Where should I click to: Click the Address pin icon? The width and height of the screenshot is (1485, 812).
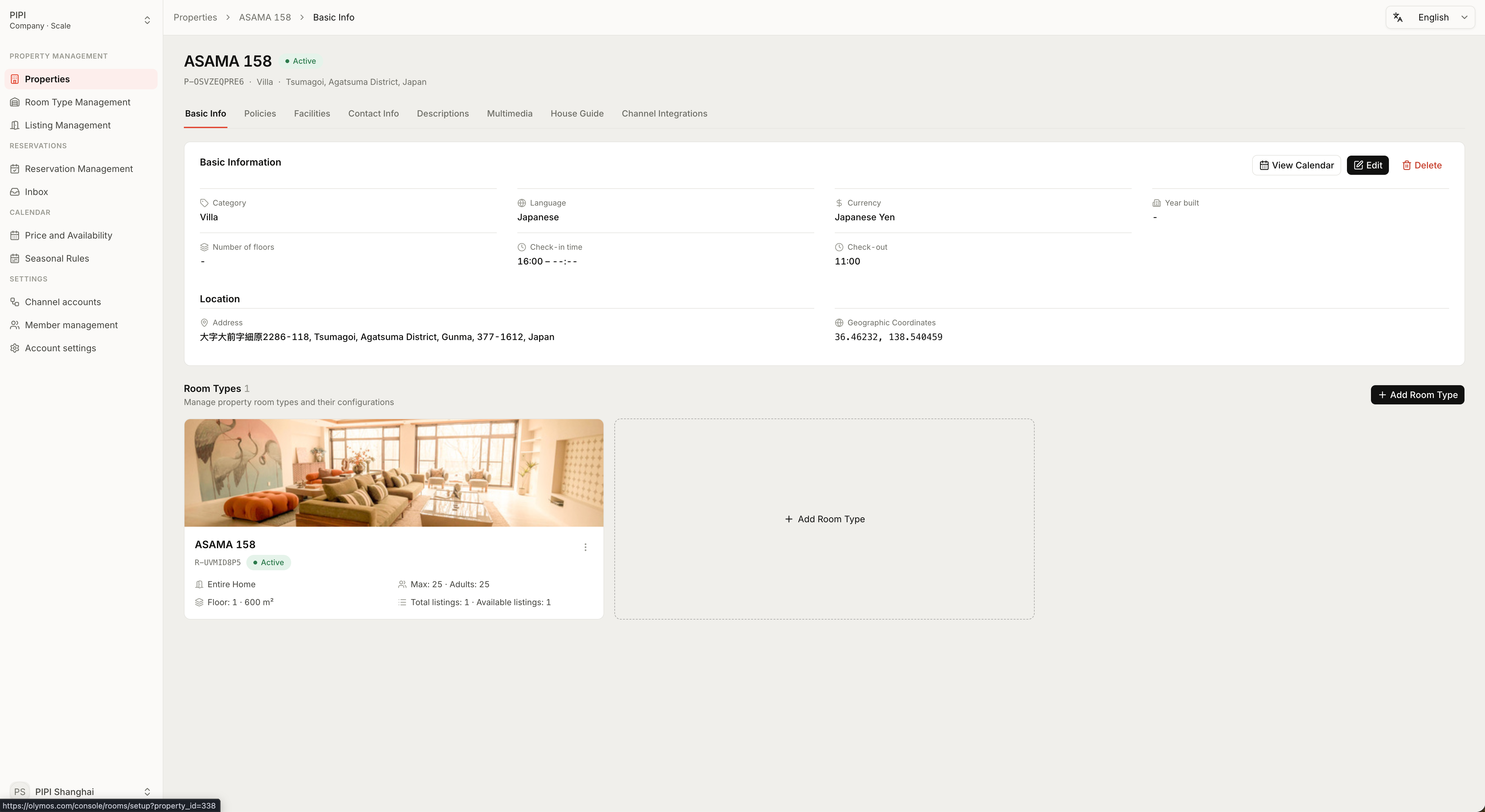204,323
